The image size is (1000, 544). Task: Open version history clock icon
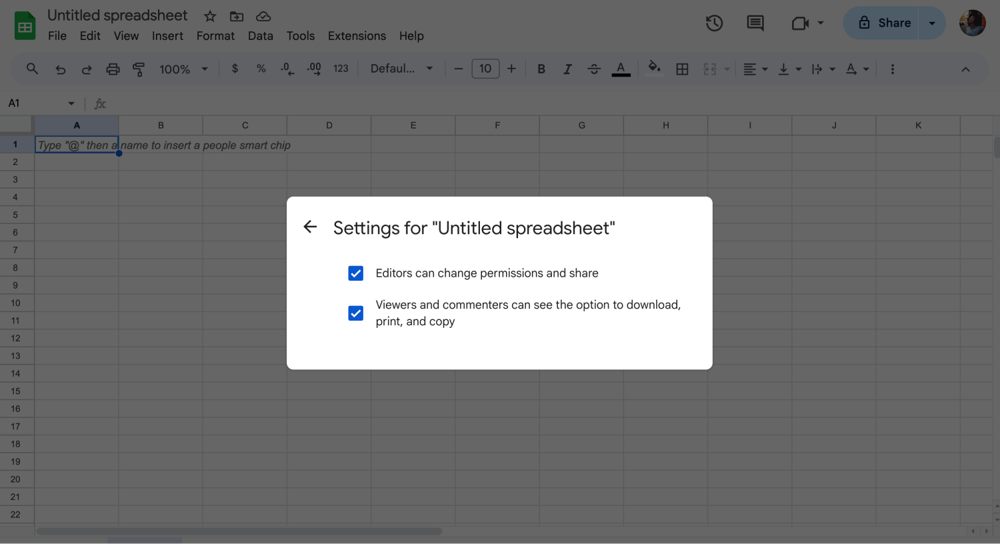tap(714, 23)
